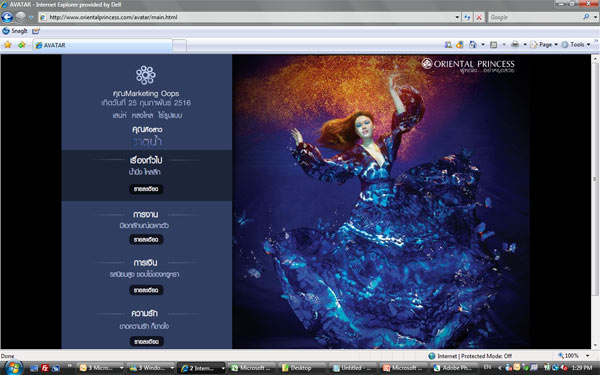Open the Windows Start orb

tap(13, 368)
